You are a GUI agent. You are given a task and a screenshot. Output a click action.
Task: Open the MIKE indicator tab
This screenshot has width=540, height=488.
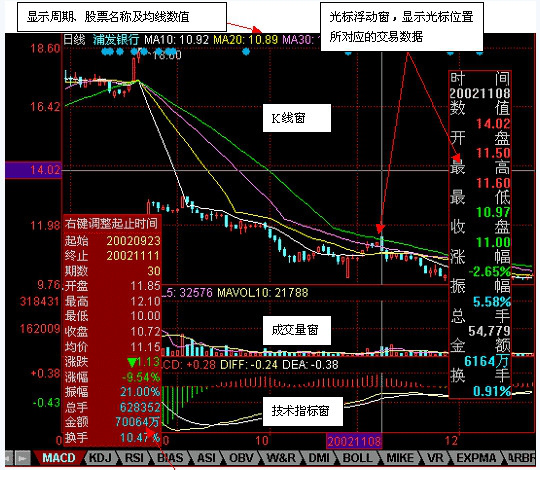400,458
